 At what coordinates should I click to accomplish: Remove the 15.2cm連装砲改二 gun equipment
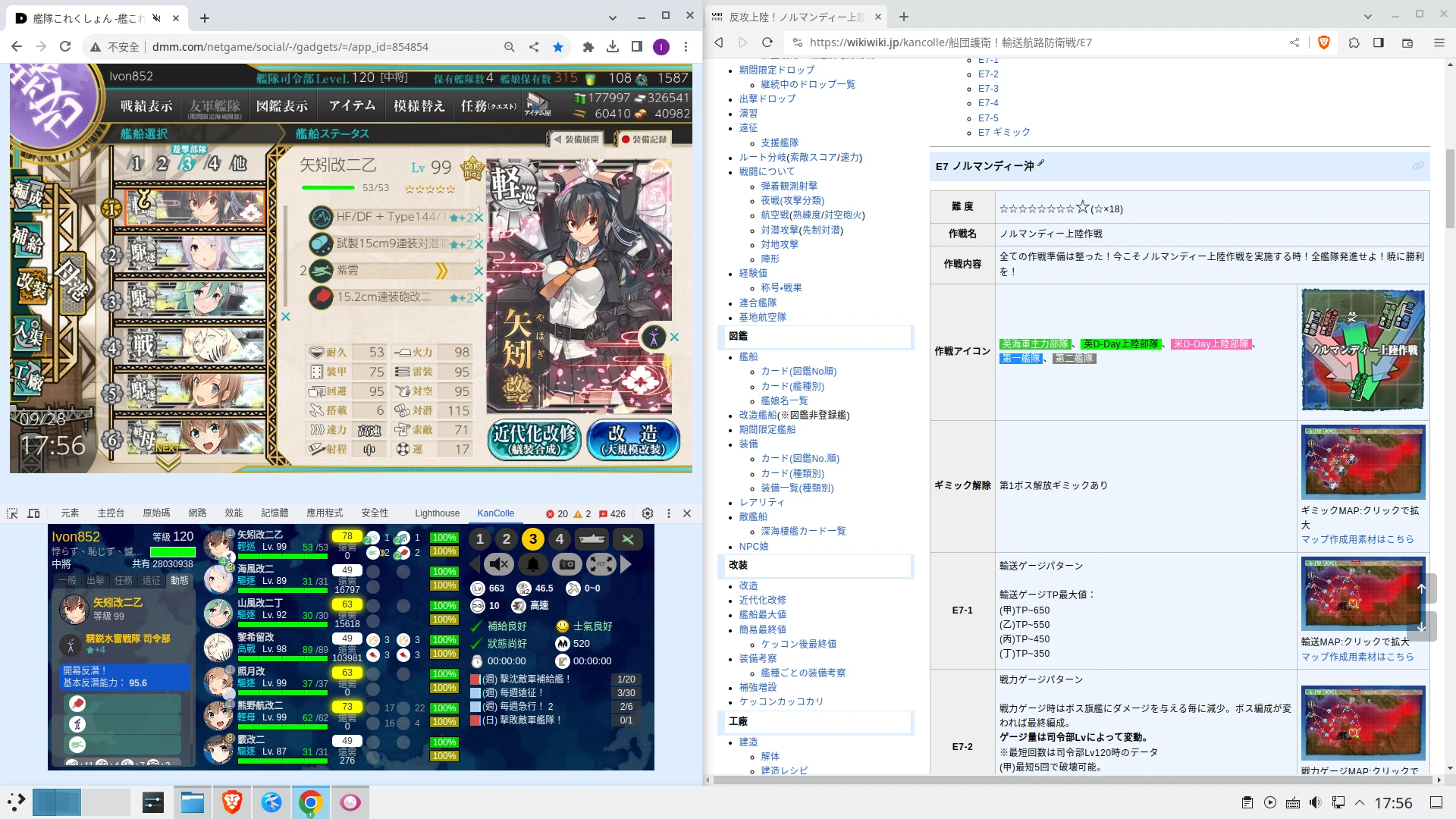pos(479,297)
